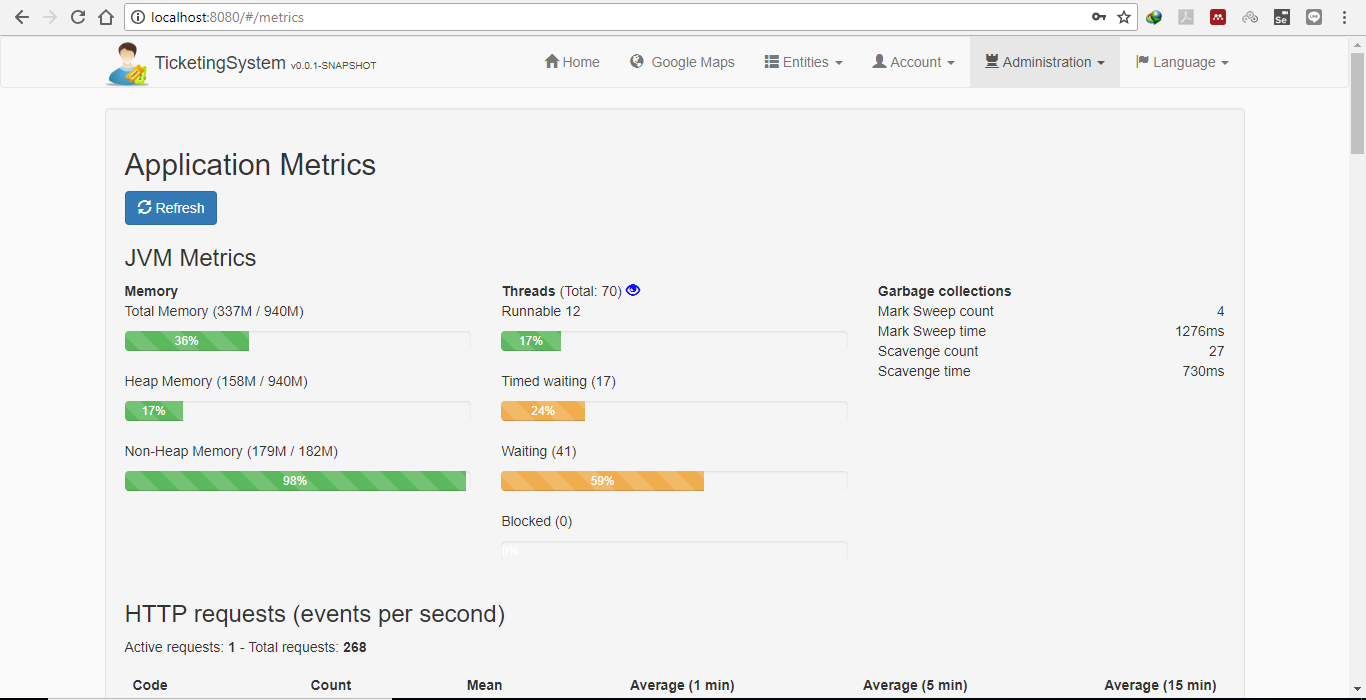Screen dimensions: 1366x700
Task: Open the Language dropdown menu
Action: [1182, 62]
